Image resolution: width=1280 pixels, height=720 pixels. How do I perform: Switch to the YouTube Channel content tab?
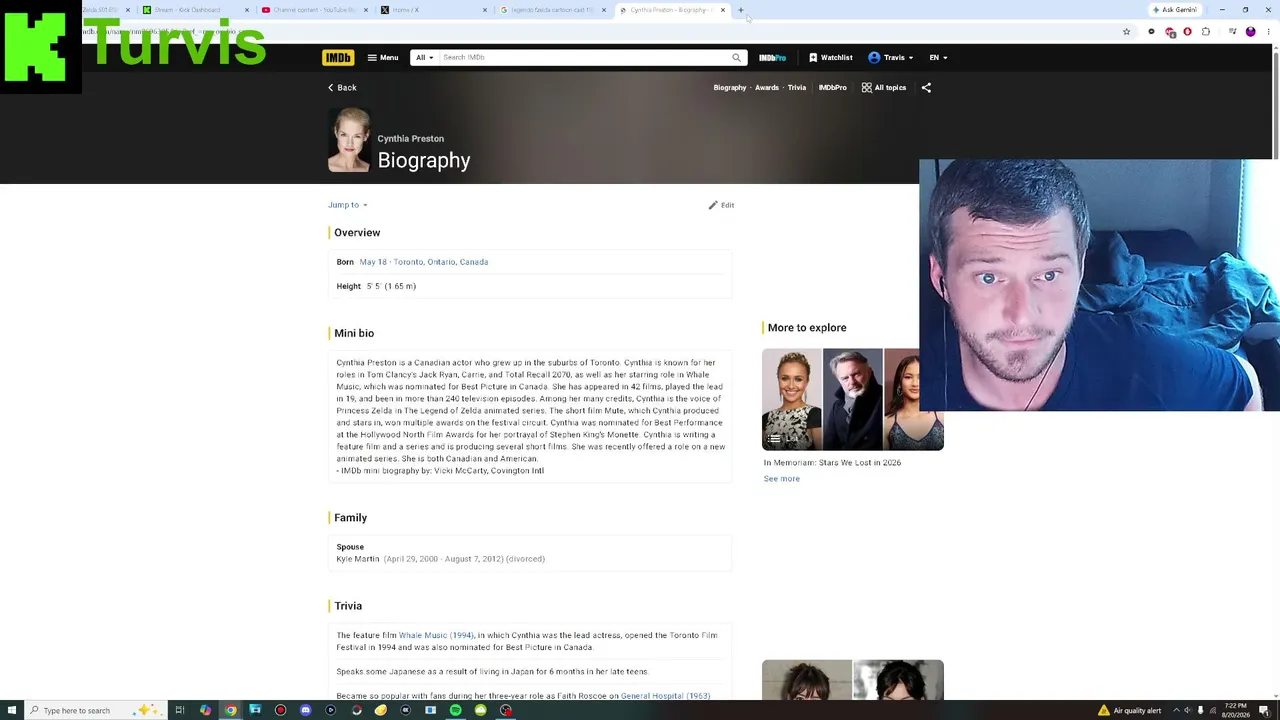[x=315, y=10]
